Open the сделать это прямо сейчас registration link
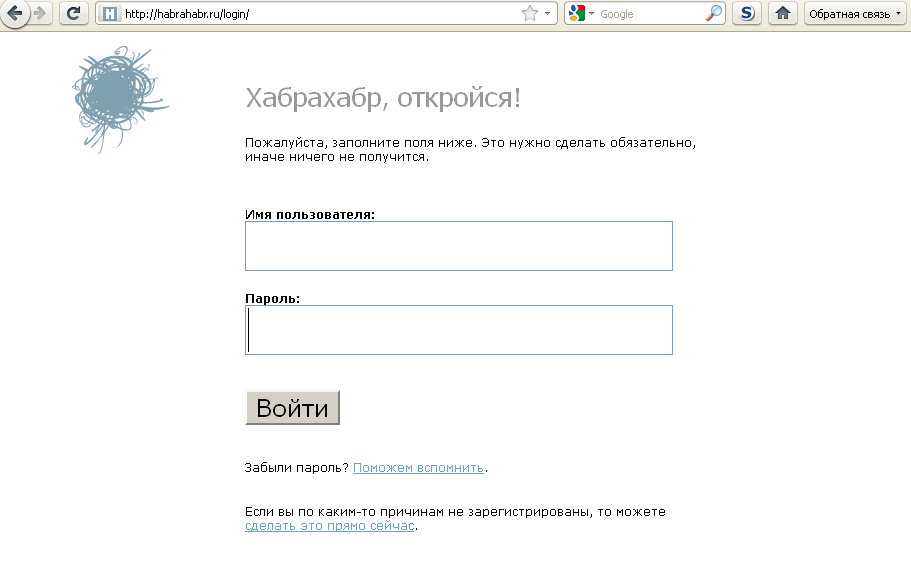 [329, 526]
